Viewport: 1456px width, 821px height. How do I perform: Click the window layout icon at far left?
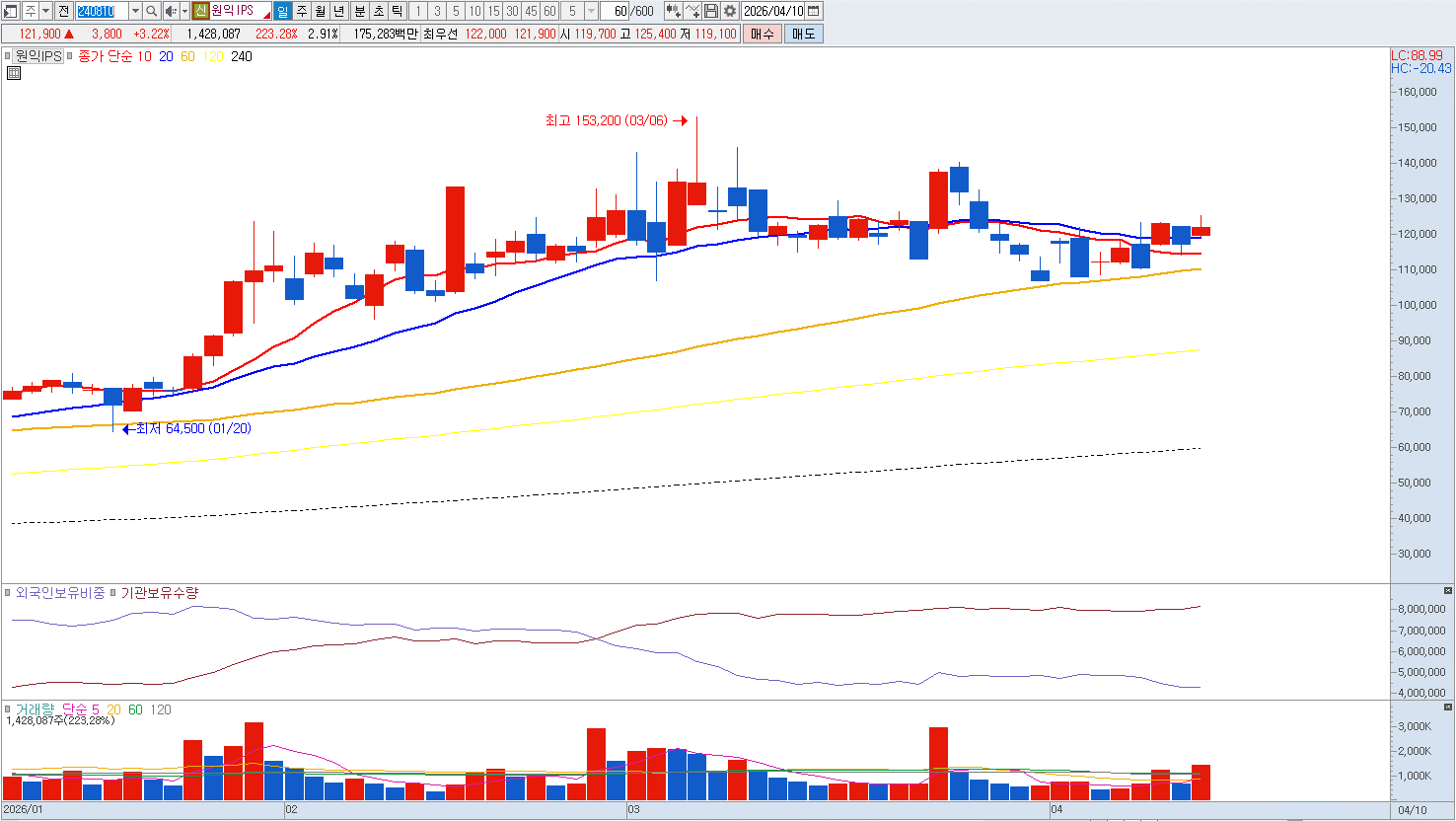tap(11, 11)
